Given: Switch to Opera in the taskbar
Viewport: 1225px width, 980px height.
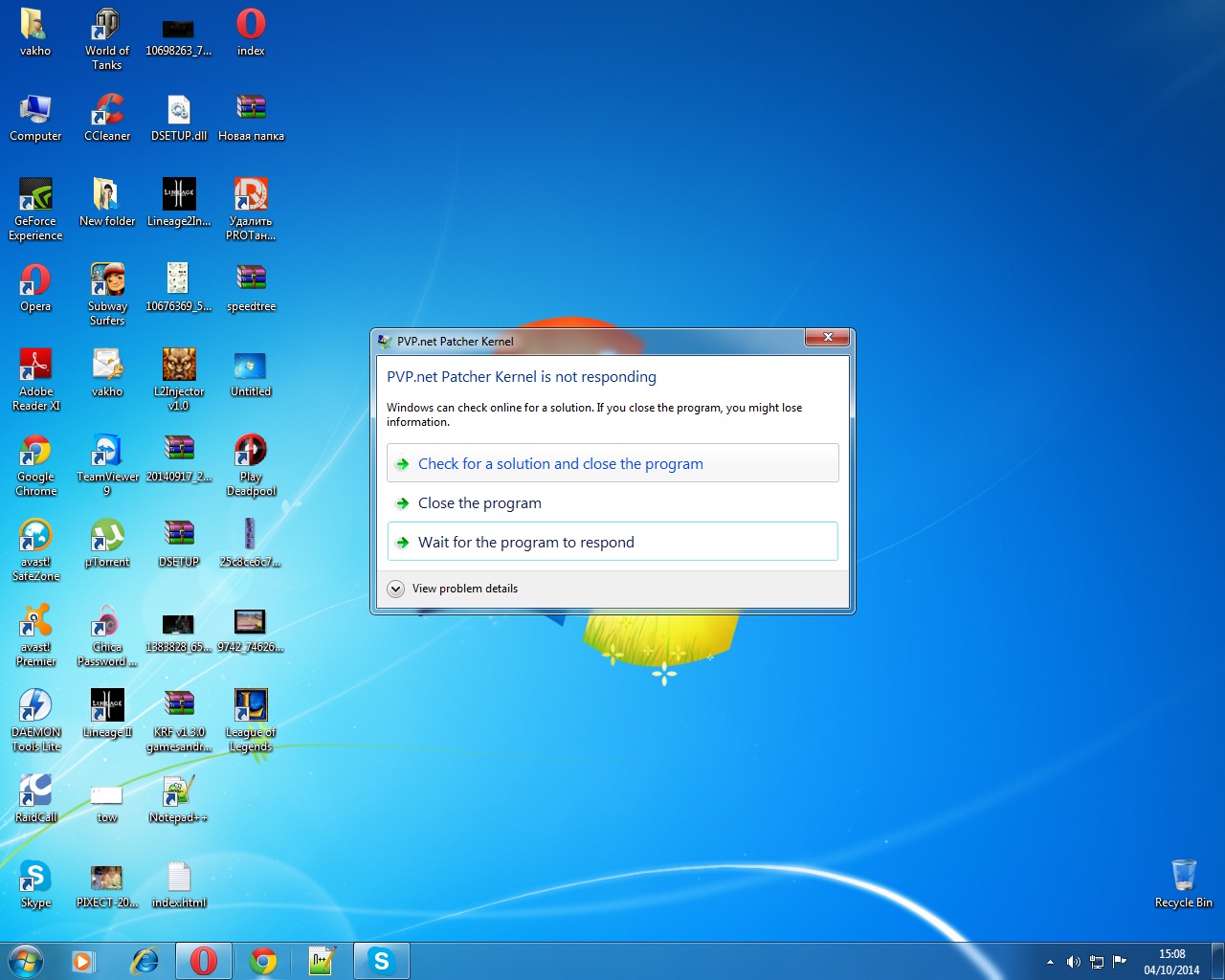Looking at the screenshot, I should point(203,961).
